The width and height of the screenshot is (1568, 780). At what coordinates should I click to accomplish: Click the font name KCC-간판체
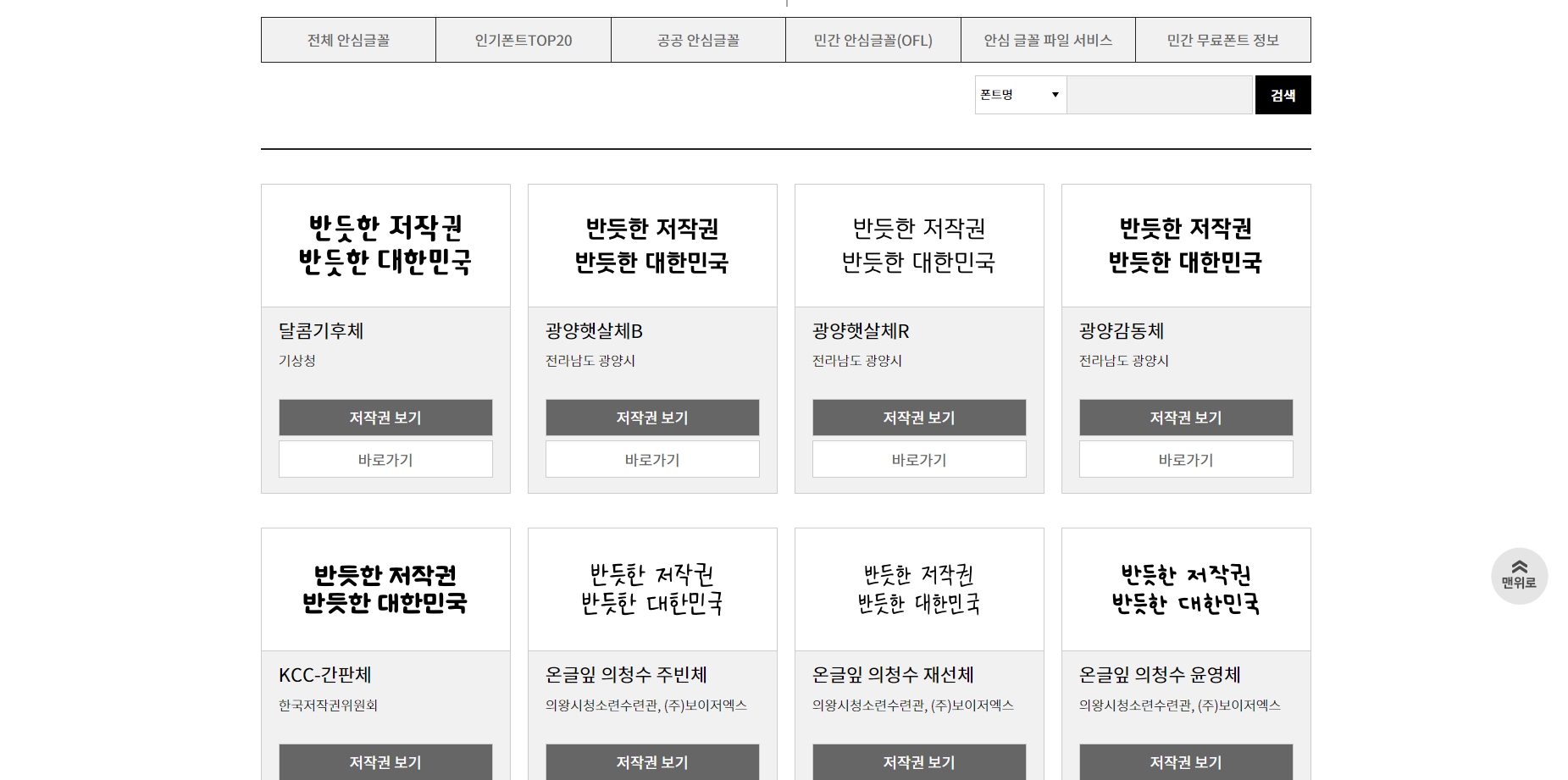coord(325,675)
